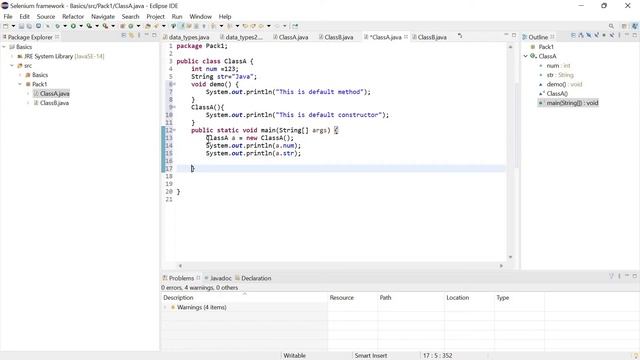Click the Coverage launch toolbar icon
This screenshot has height=360, width=640.
[89, 26]
